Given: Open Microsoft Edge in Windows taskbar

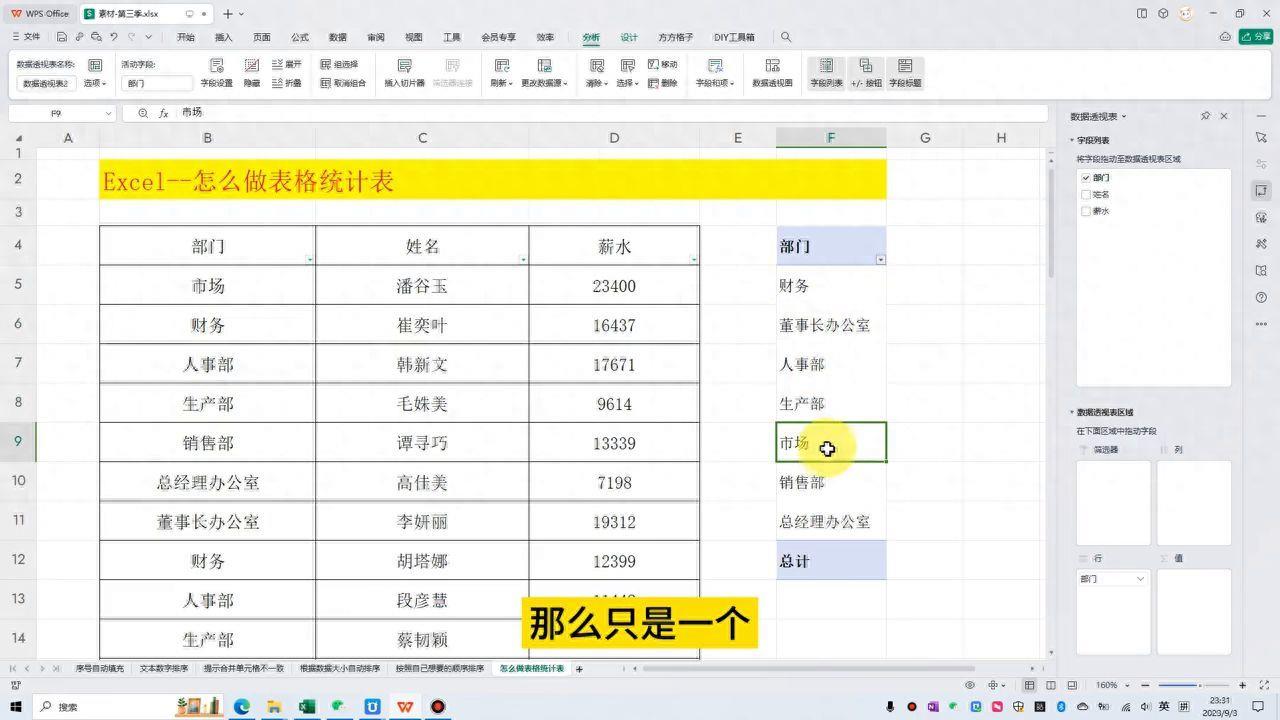Looking at the screenshot, I should pos(241,707).
